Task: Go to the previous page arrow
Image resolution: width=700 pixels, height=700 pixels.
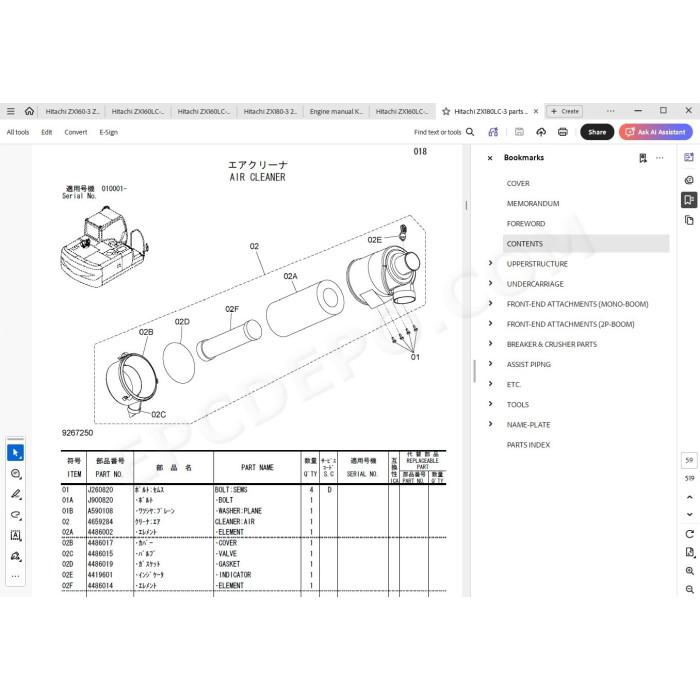Action: click(689, 497)
